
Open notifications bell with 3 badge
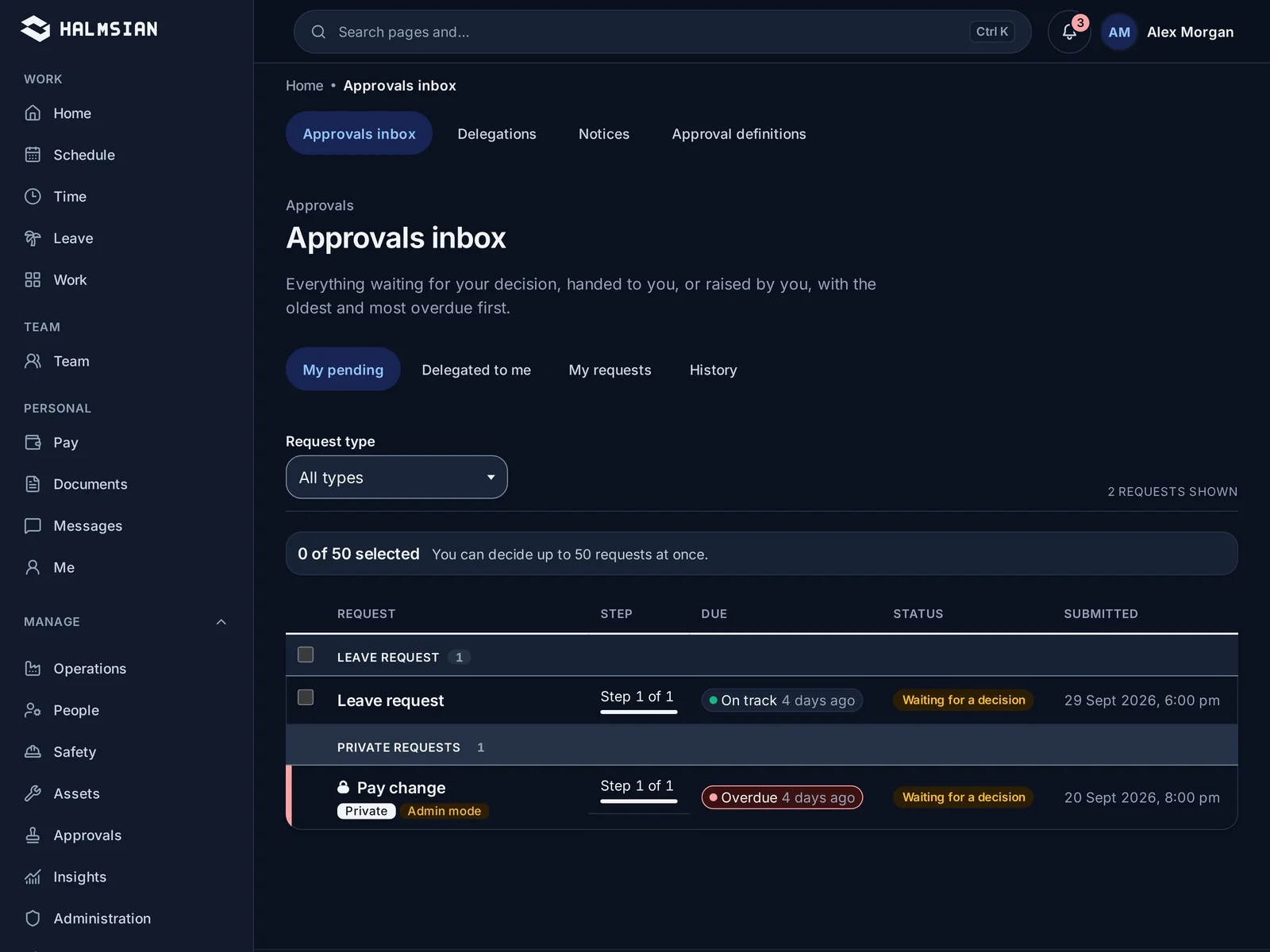pos(1069,32)
